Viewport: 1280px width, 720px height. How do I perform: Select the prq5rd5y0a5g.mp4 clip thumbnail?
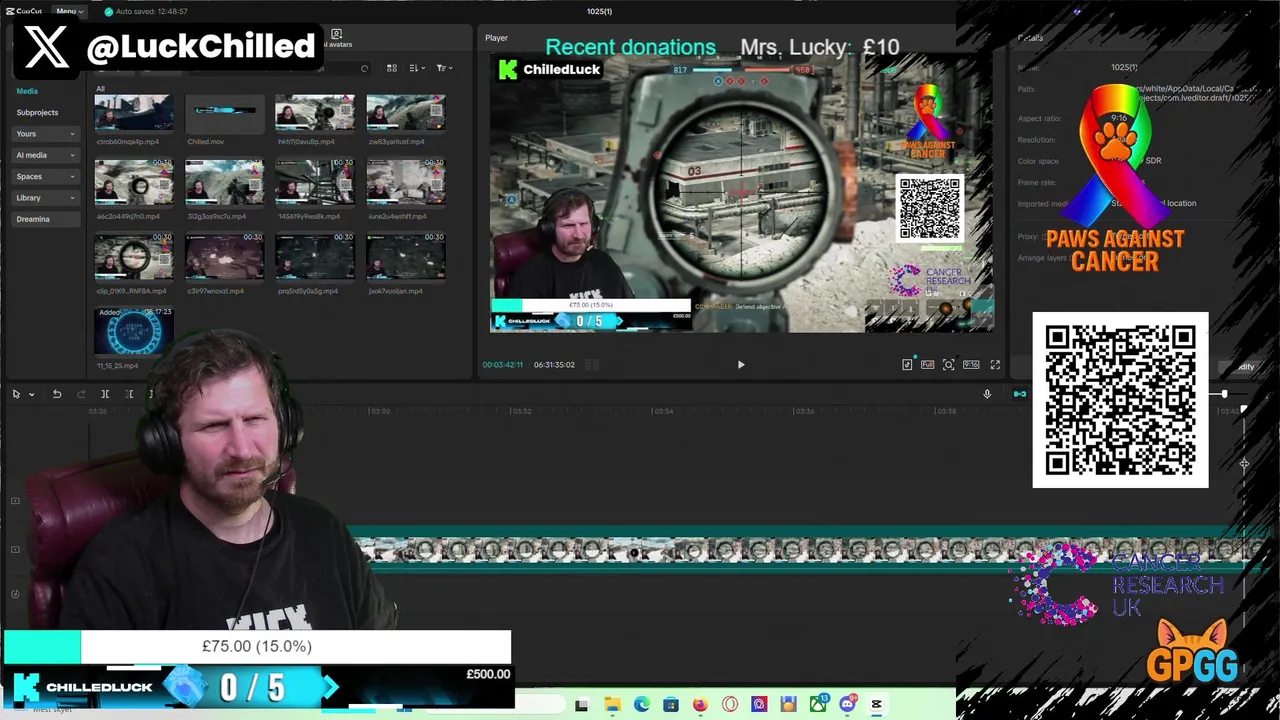(315, 256)
